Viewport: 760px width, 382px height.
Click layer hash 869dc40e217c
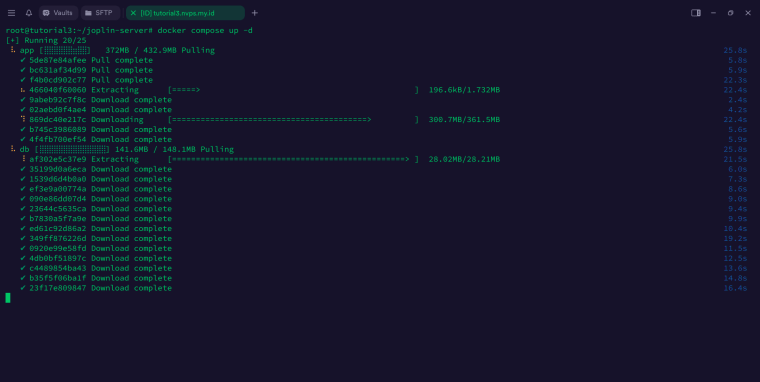(x=58, y=120)
